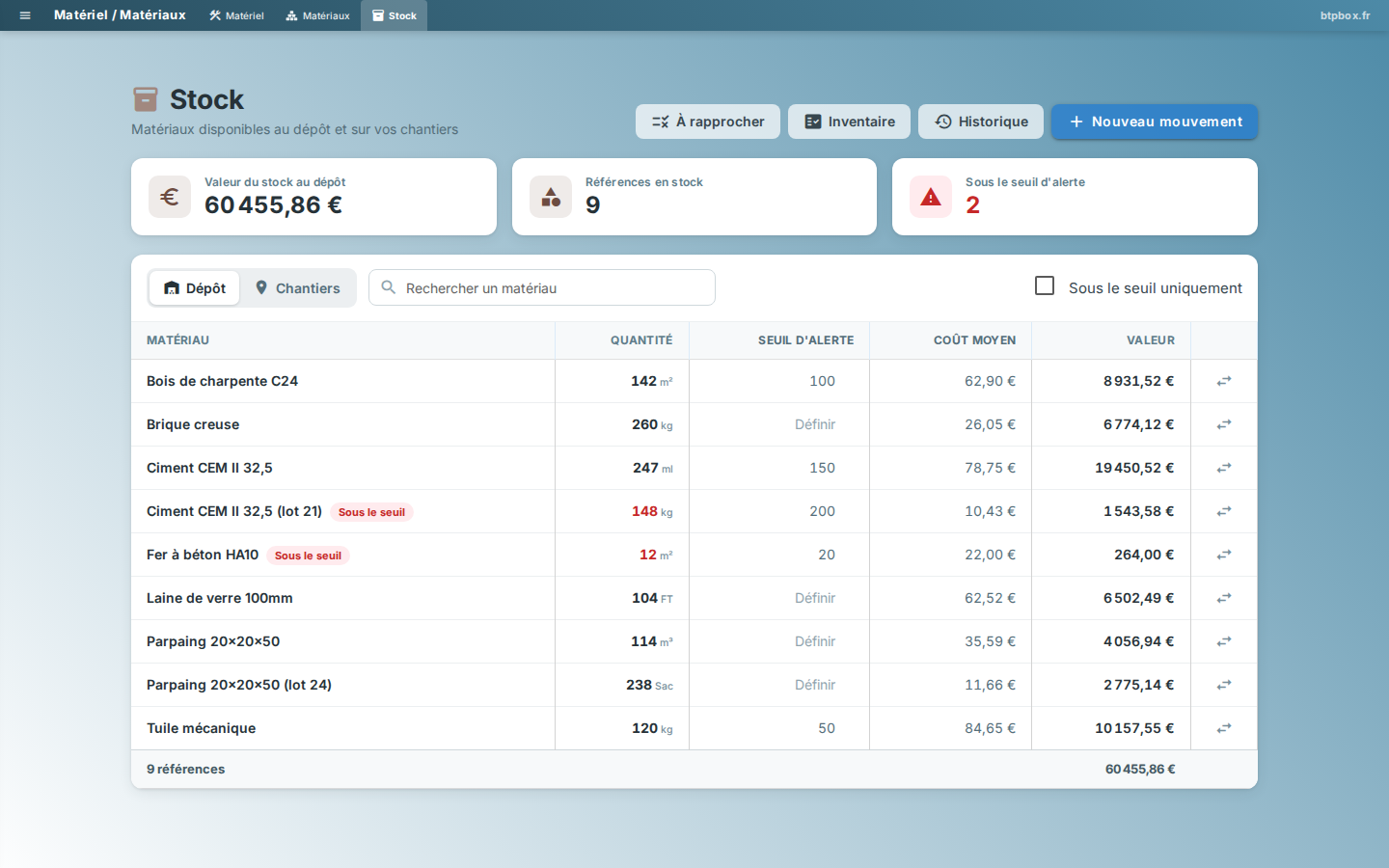Click movement icon for Laine de verre 100mm
Screen dimensions: 1389x868
(1224, 598)
